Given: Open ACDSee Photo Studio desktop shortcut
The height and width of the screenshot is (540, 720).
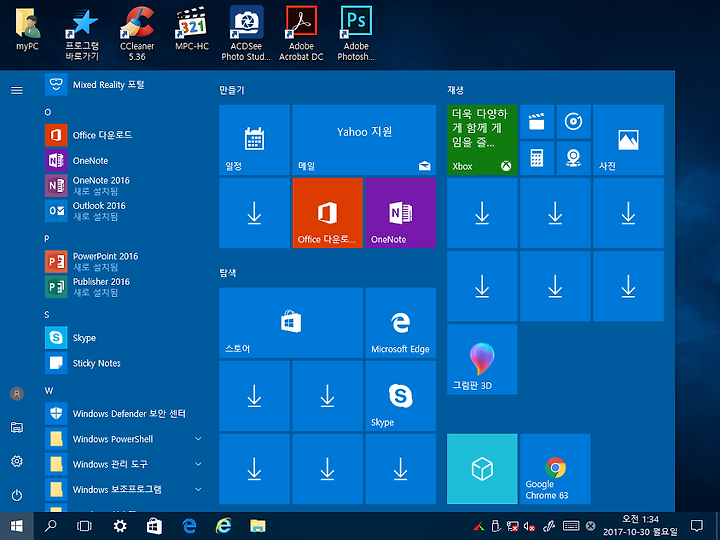Looking at the screenshot, I should pos(246,35).
